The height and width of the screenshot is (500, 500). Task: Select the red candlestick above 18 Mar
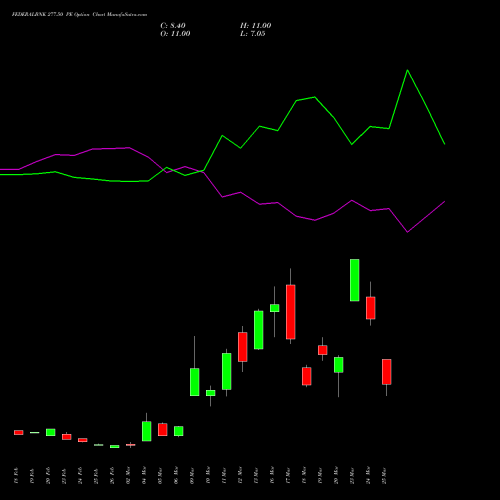click(307, 376)
